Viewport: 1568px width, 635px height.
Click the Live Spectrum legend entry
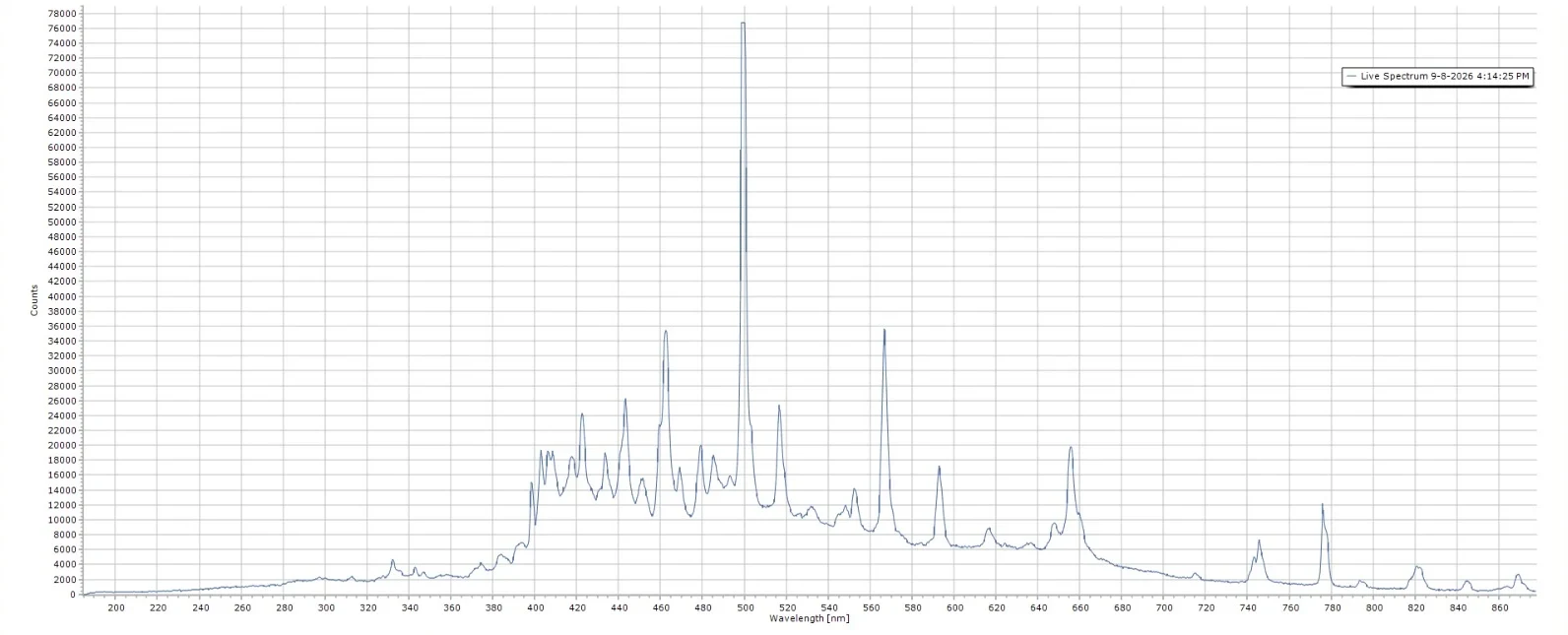1437,77
